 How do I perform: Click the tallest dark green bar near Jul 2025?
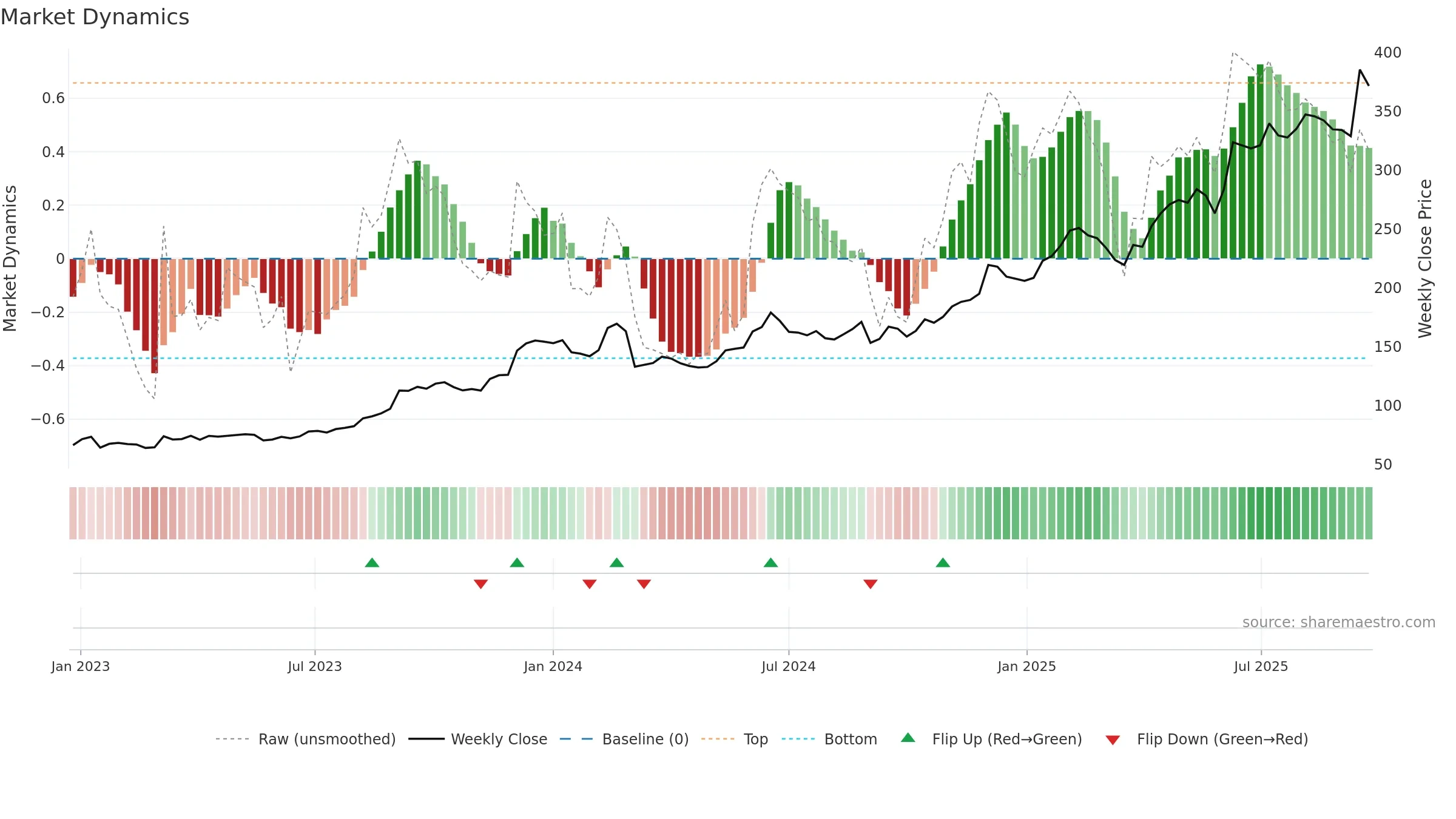tap(1260, 161)
